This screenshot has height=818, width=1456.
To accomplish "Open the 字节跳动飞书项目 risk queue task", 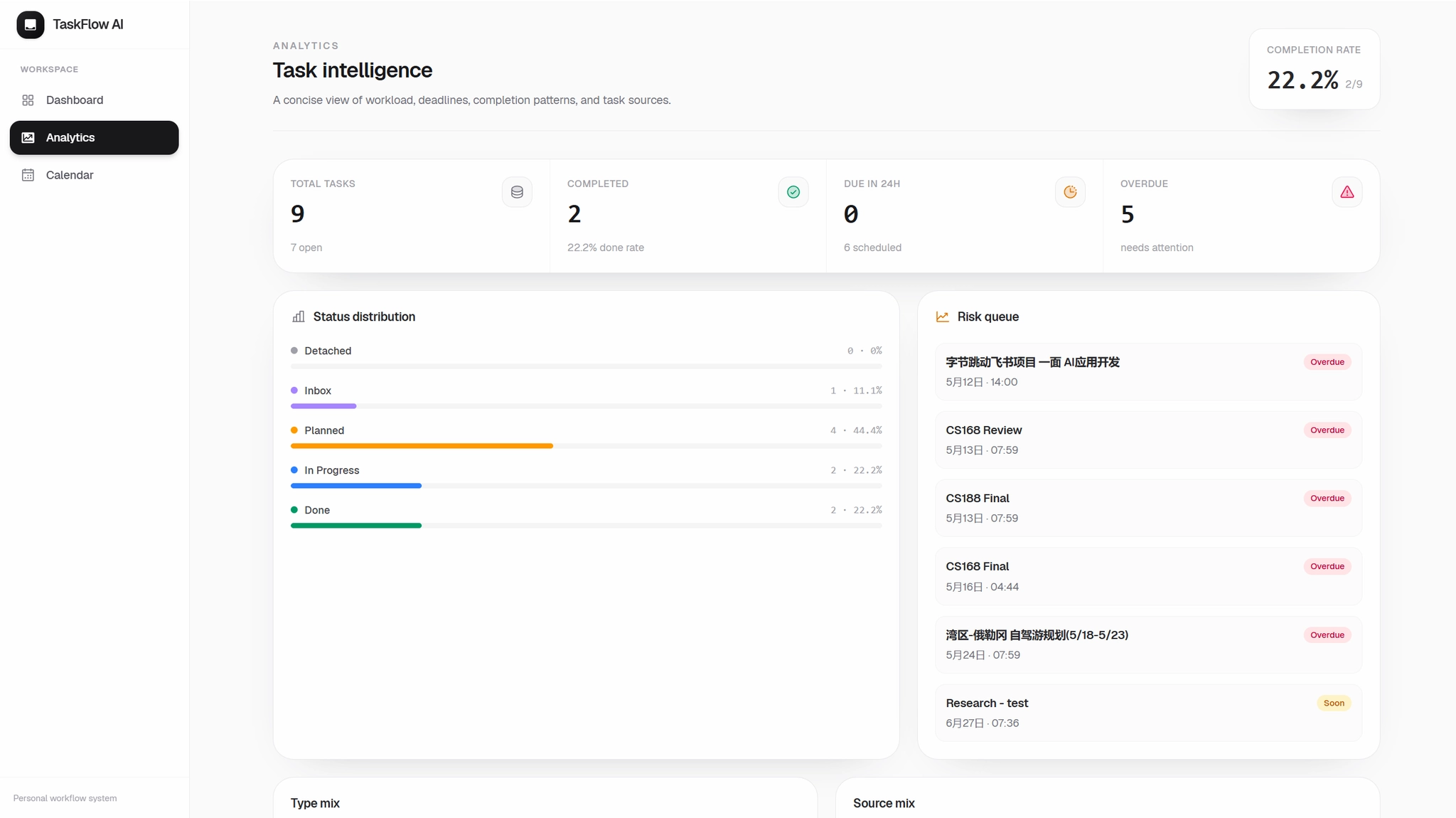I will tap(1148, 372).
